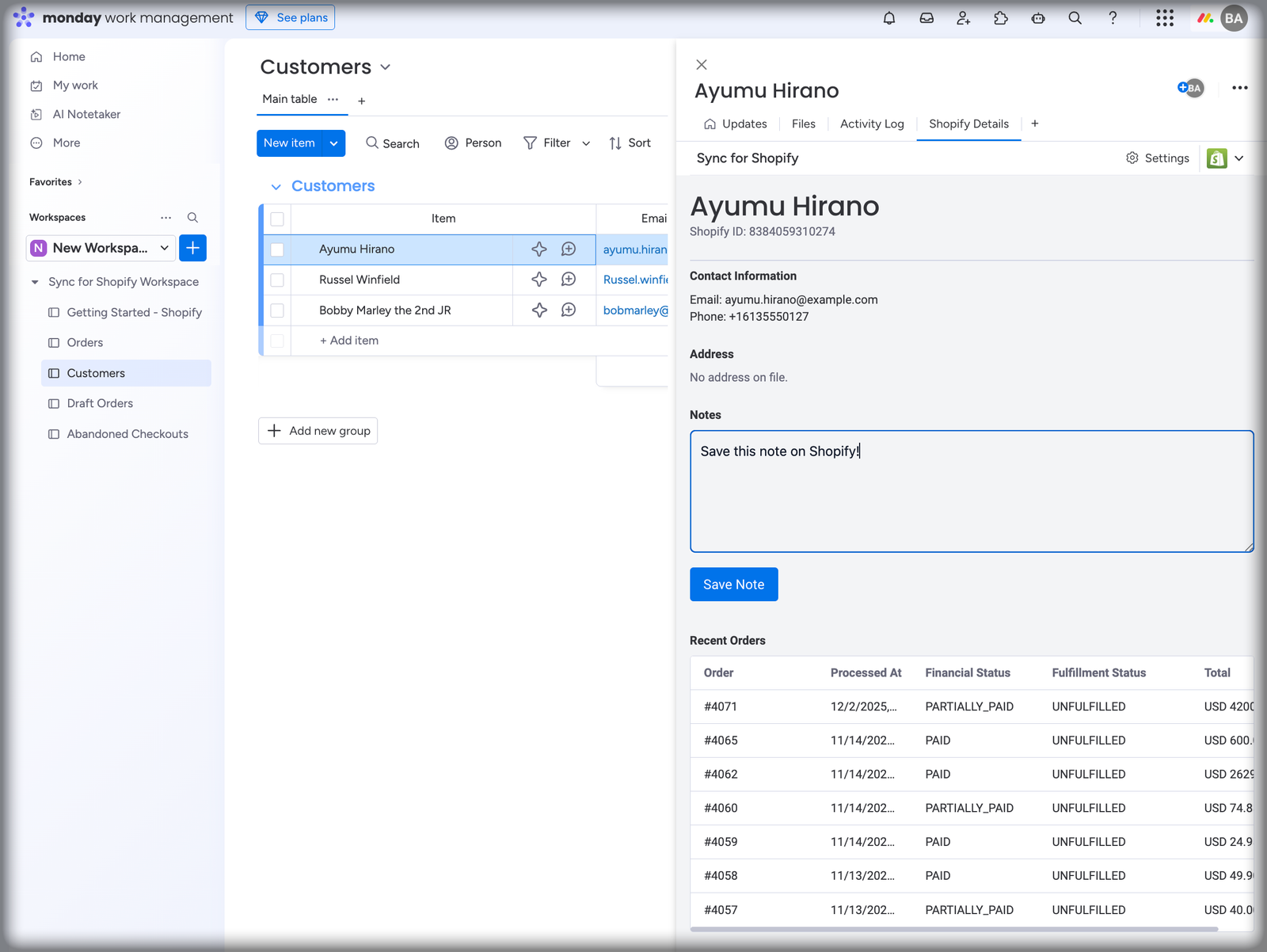The image size is (1267, 952).
Task: Open the notifications bell icon
Action: [x=889, y=18]
